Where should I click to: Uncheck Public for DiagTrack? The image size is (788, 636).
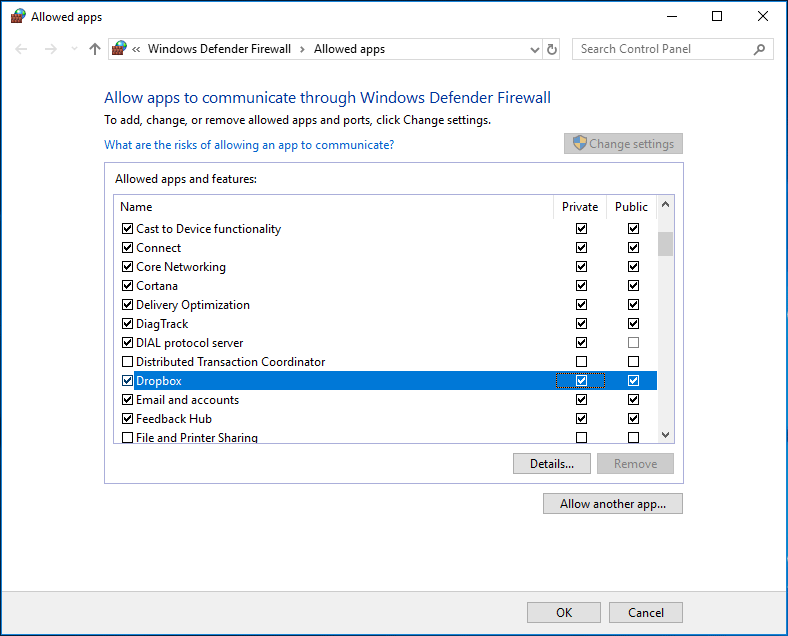tap(633, 324)
